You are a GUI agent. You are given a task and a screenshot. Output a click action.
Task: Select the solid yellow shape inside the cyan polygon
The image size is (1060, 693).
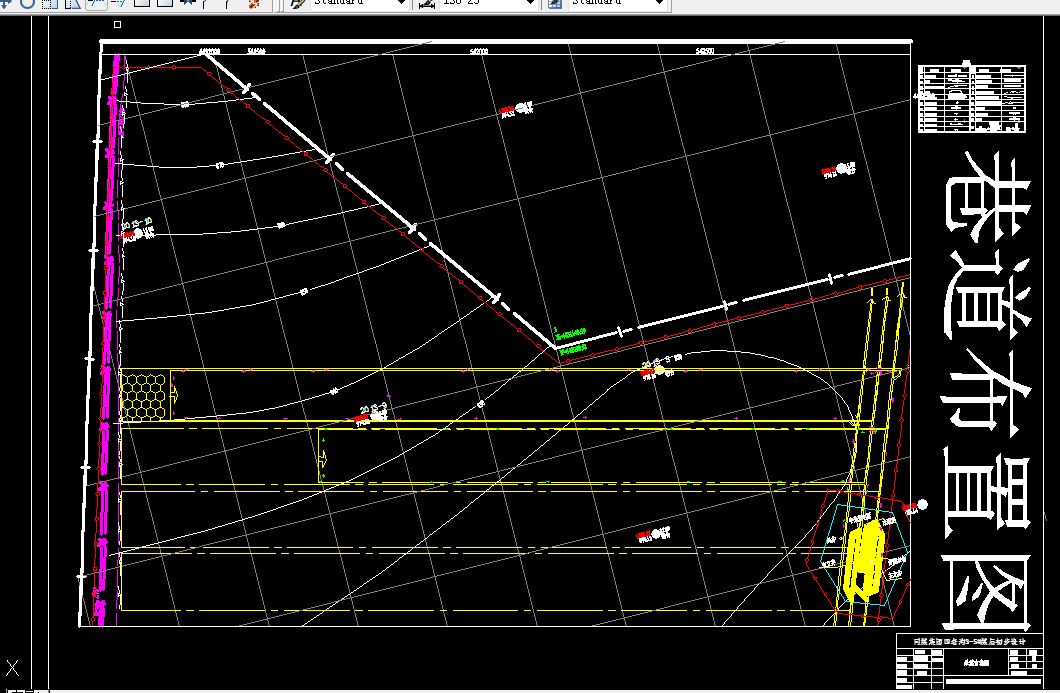[x=863, y=560]
